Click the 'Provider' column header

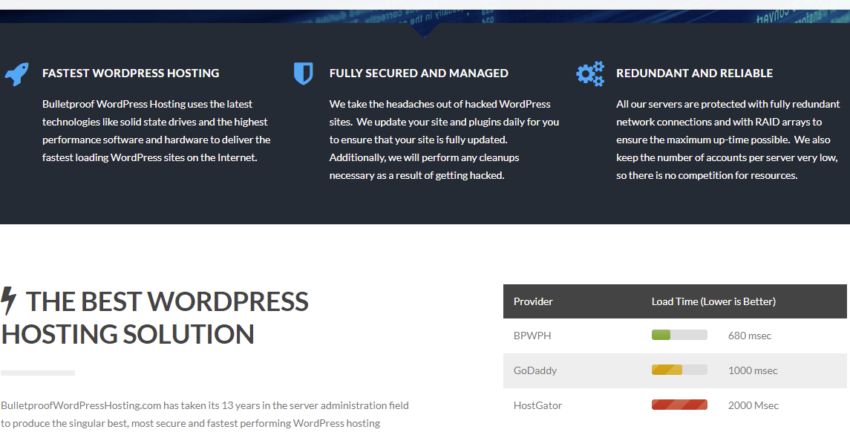click(x=533, y=302)
